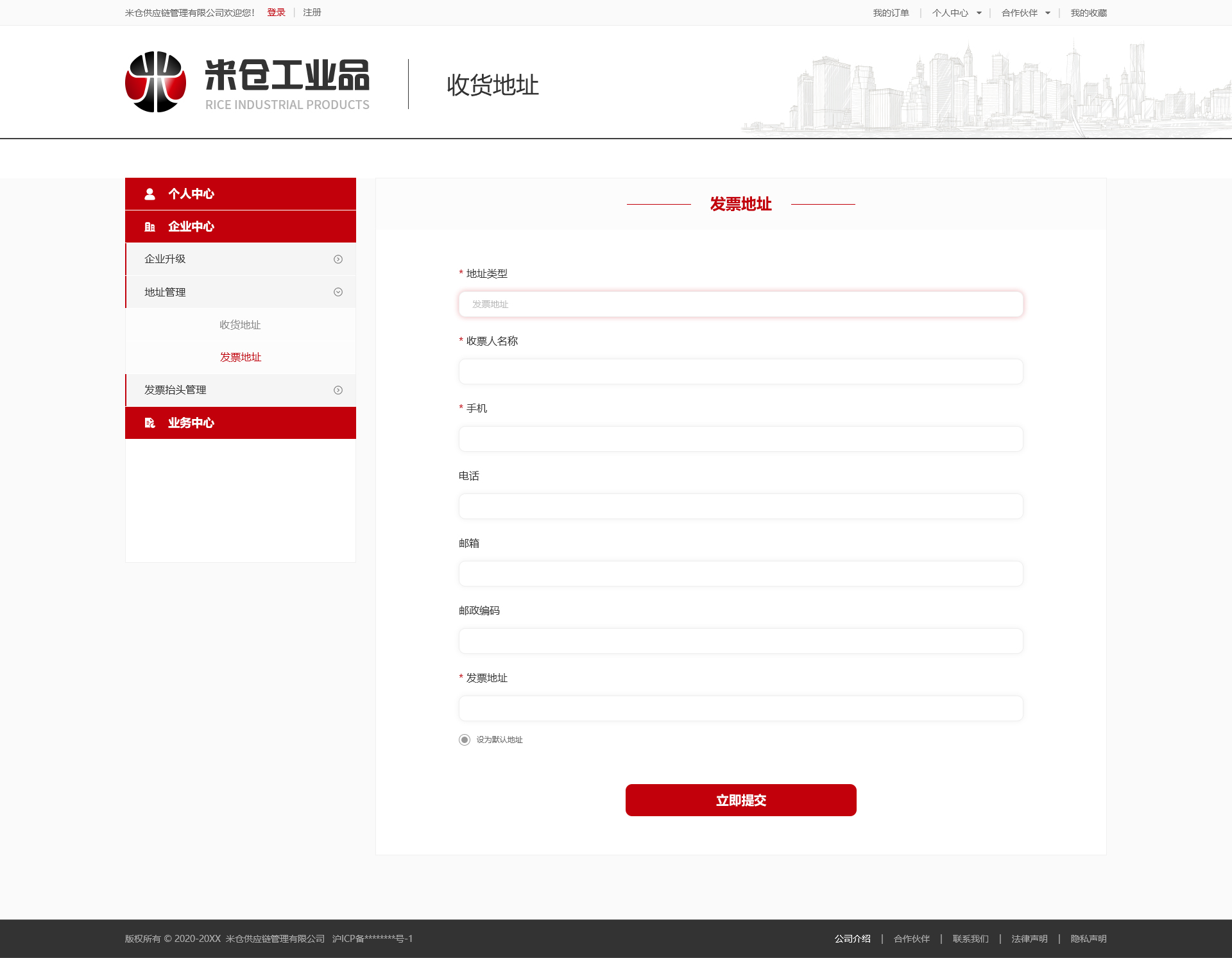Expand the 企业升级 section chevron

338,259
